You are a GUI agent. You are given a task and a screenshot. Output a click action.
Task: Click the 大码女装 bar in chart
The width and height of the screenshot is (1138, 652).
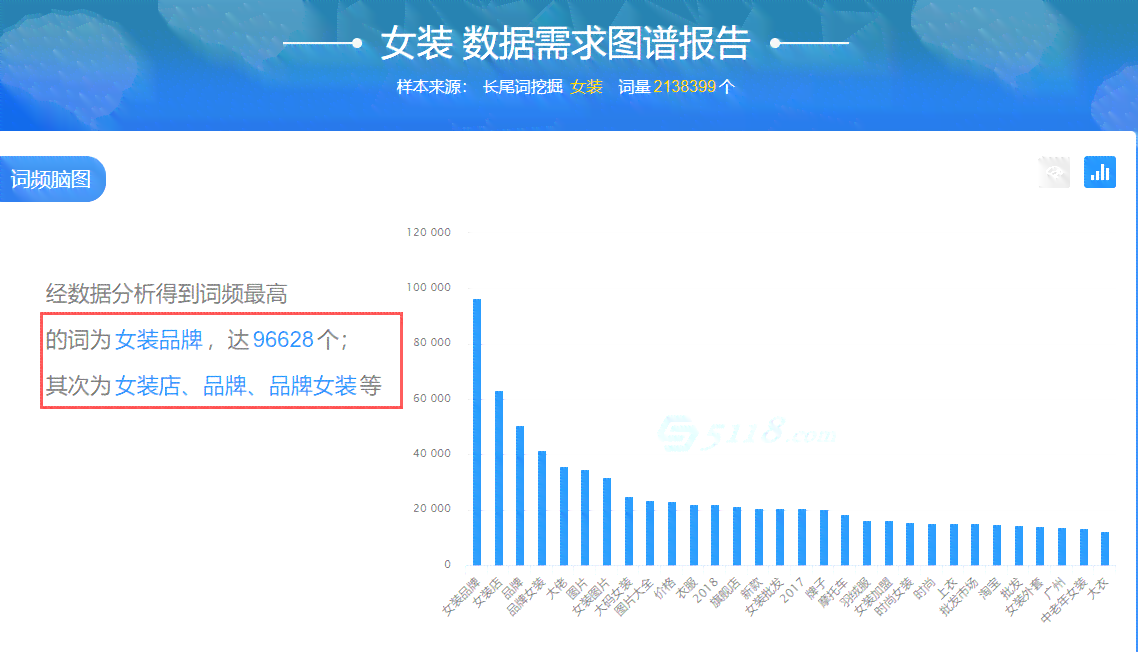pyautogui.click(x=629, y=531)
